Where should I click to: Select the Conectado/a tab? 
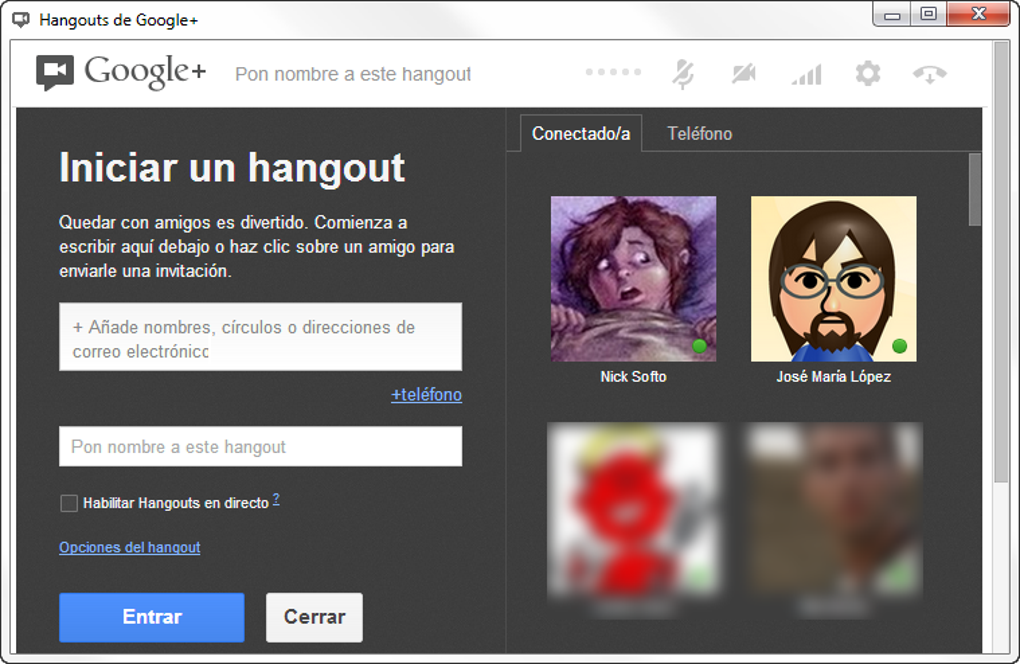[x=581, y=133]
